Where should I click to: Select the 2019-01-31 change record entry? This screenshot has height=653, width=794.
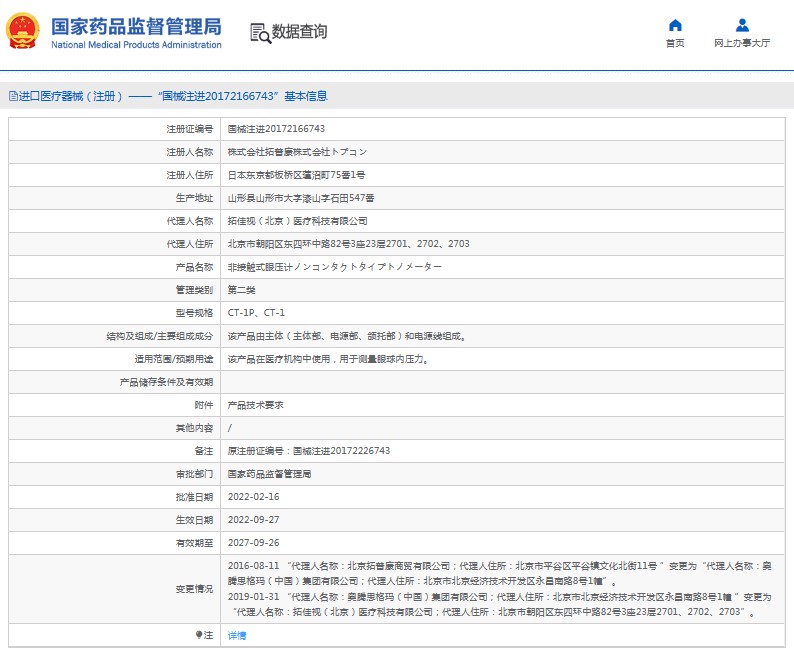click(x=500, y=604)
